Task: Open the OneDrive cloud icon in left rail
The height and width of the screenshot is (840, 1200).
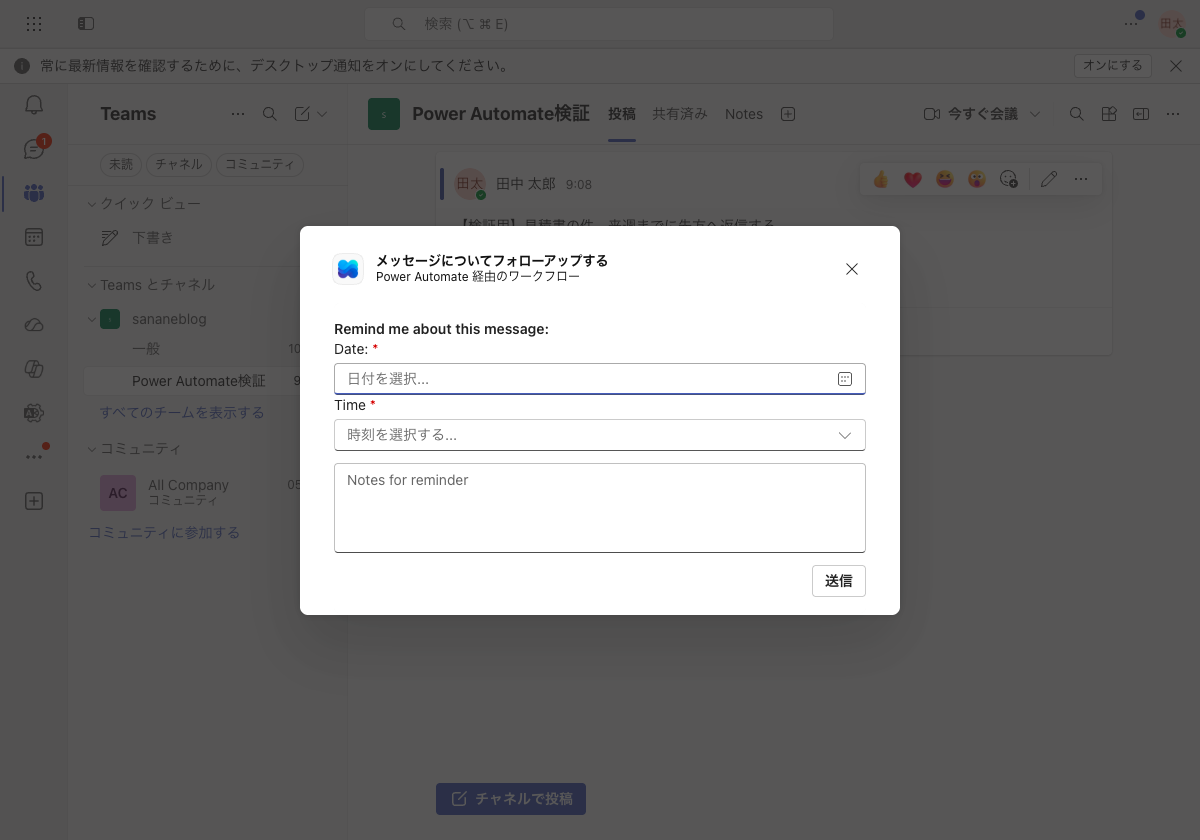Action: (34, 325)
